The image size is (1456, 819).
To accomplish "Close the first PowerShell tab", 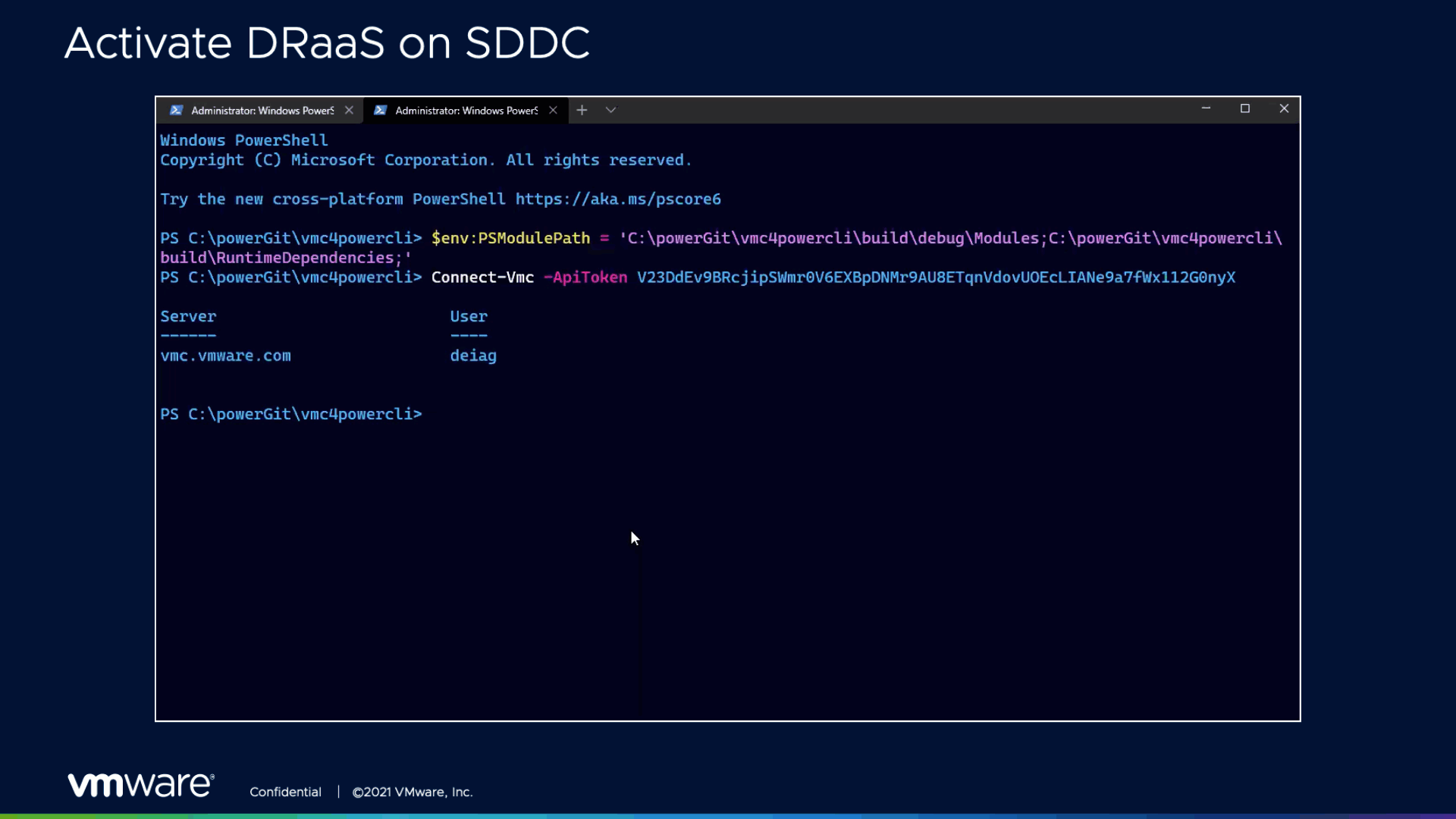I will 349,111.
